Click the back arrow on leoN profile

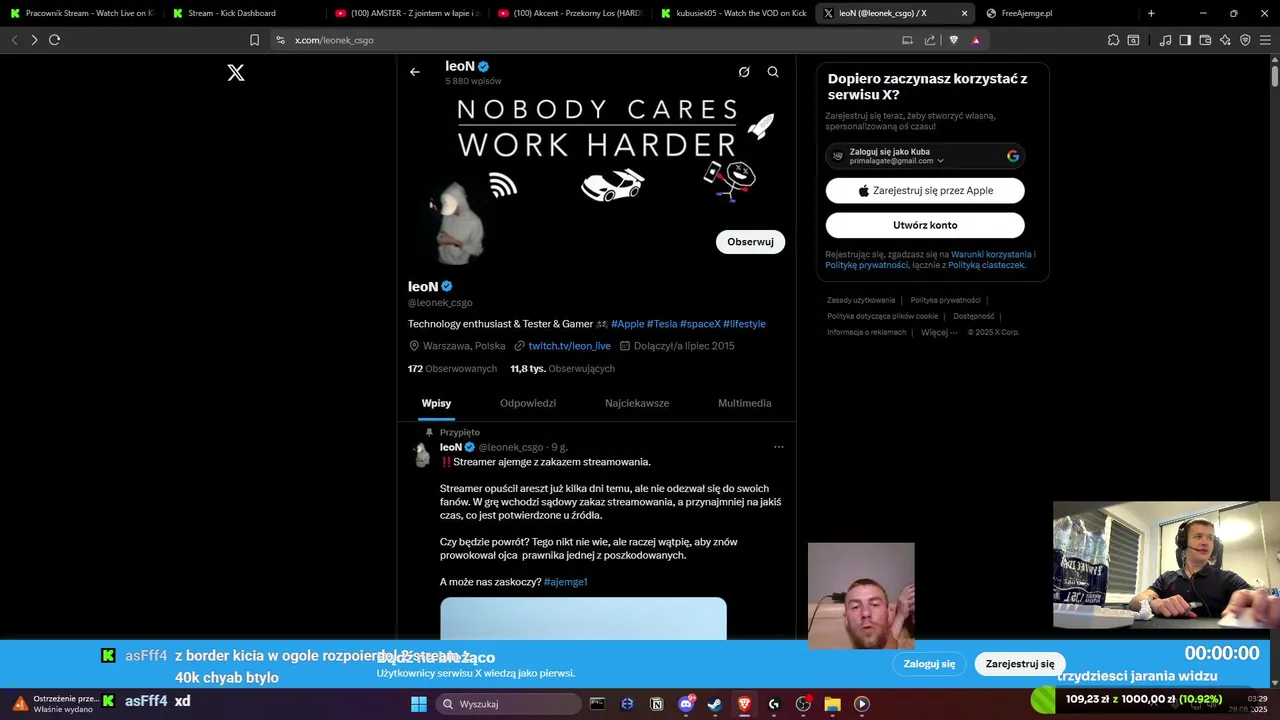point(415,72)
